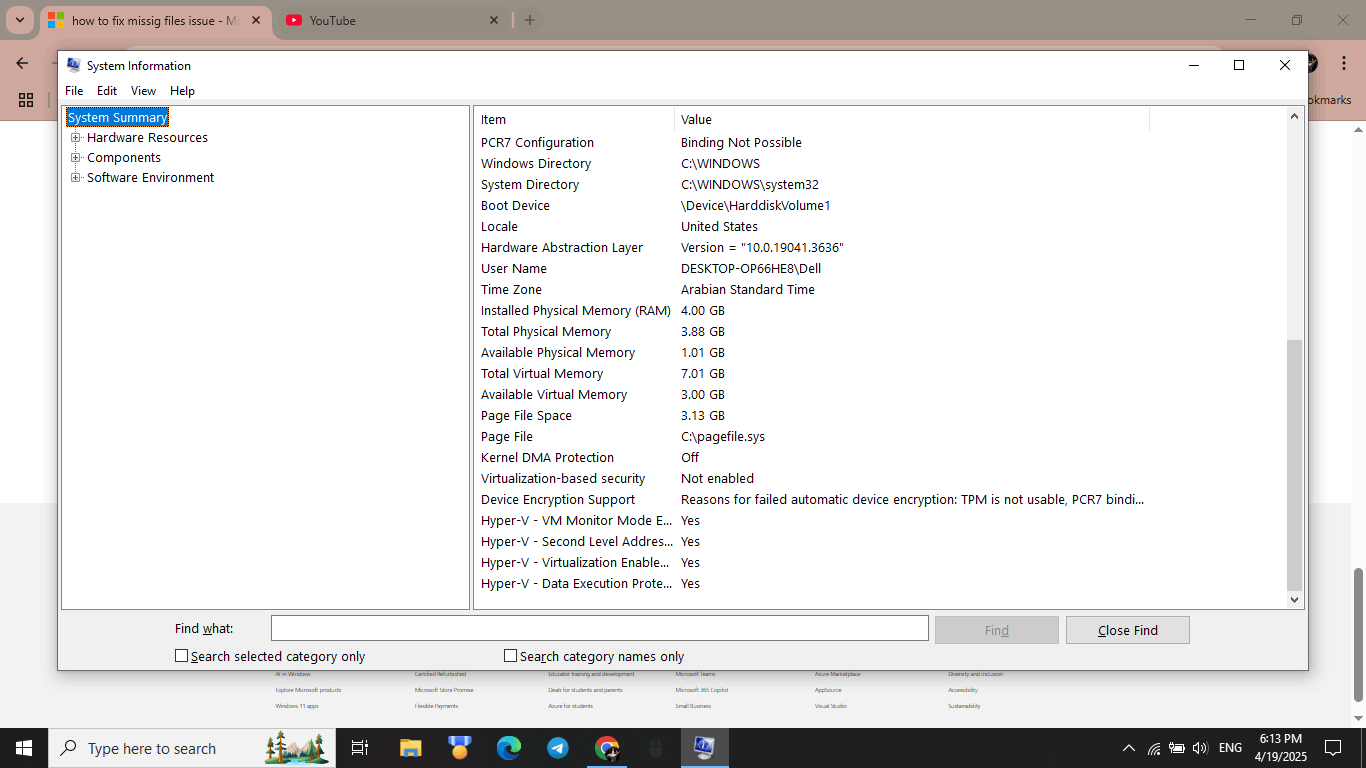
Task: Open the File menu
Action: click(74, 91)
